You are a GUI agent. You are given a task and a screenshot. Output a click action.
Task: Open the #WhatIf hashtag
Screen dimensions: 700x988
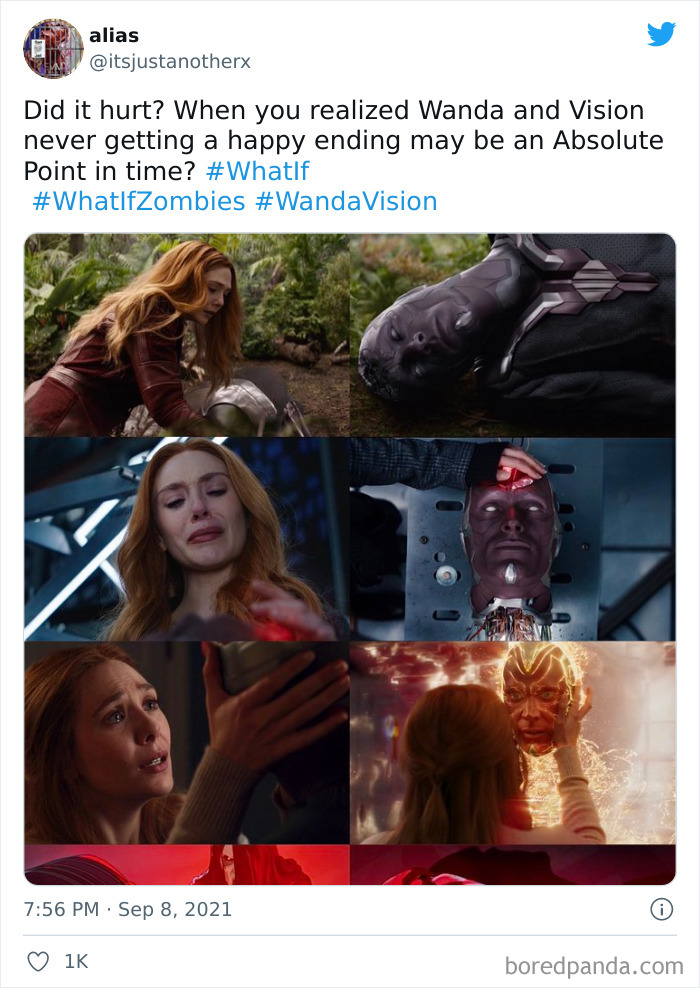258,171
